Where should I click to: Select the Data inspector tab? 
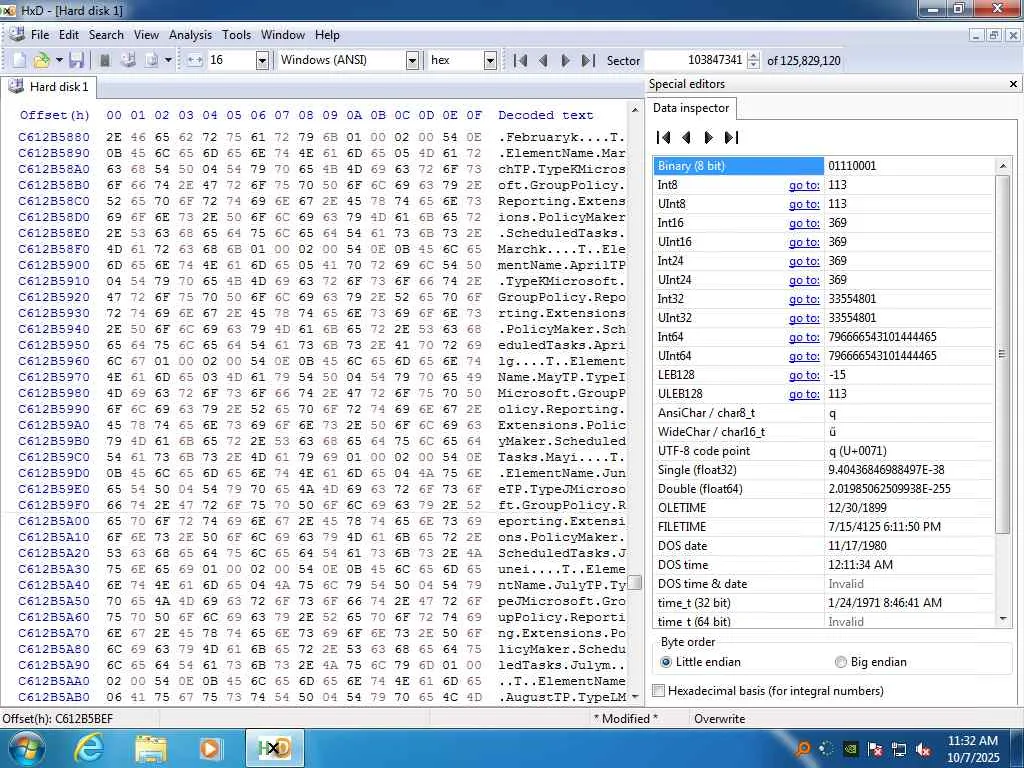click(691, 108)
